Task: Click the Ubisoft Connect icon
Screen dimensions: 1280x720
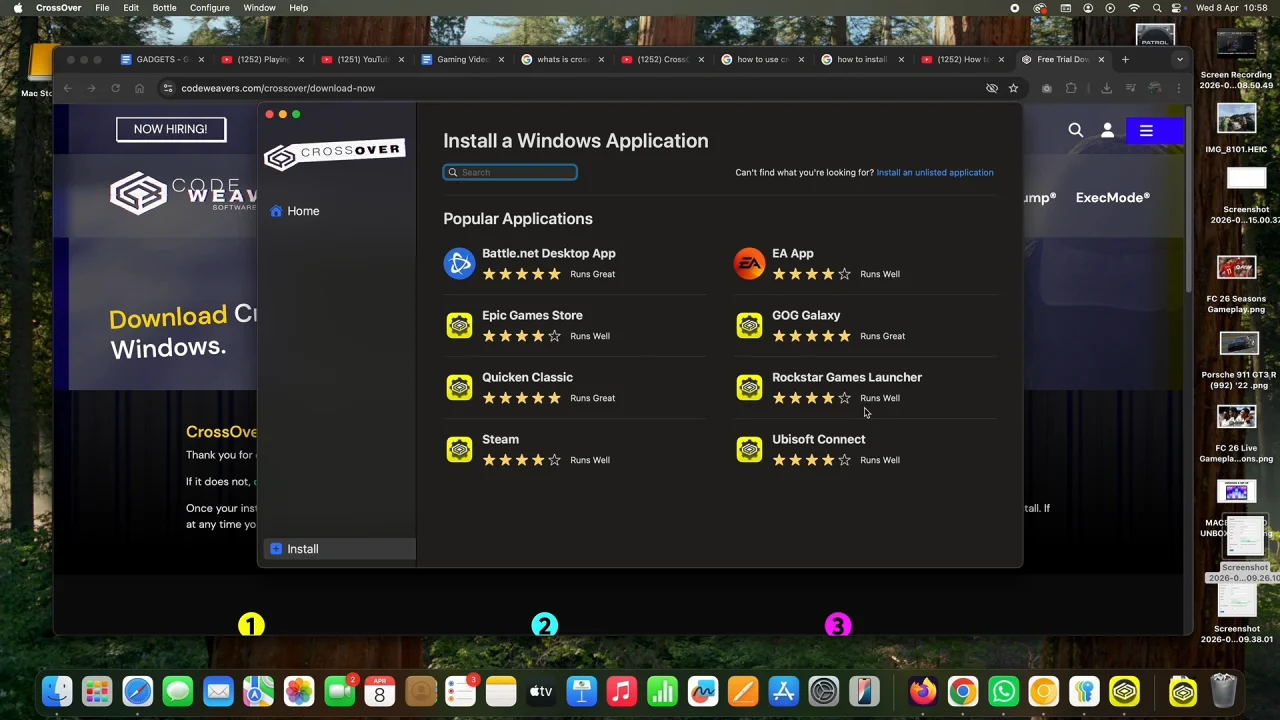Action: coord(749,449)
